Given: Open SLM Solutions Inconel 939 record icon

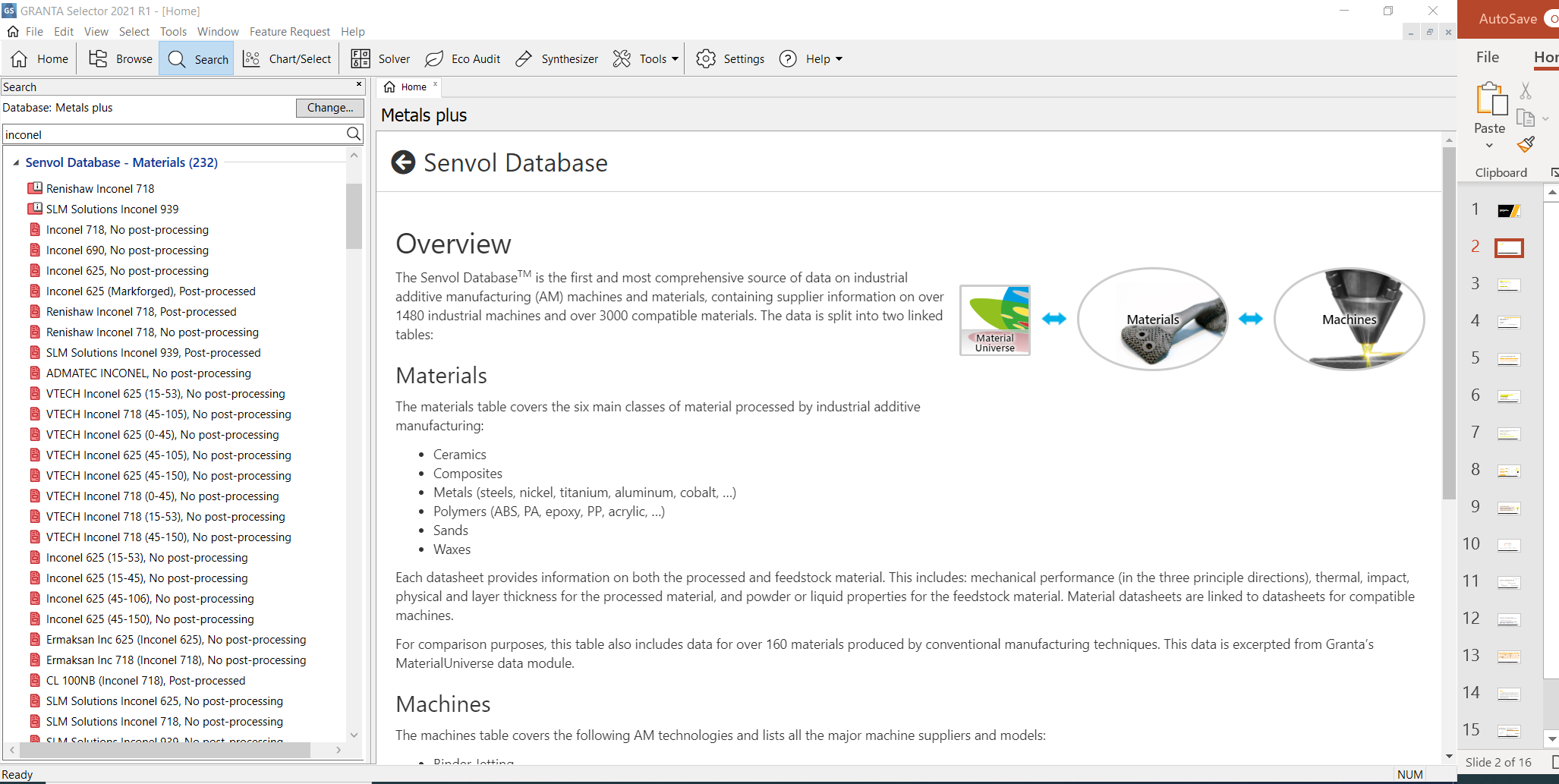Looking at the screenshot, I should 35,208.
